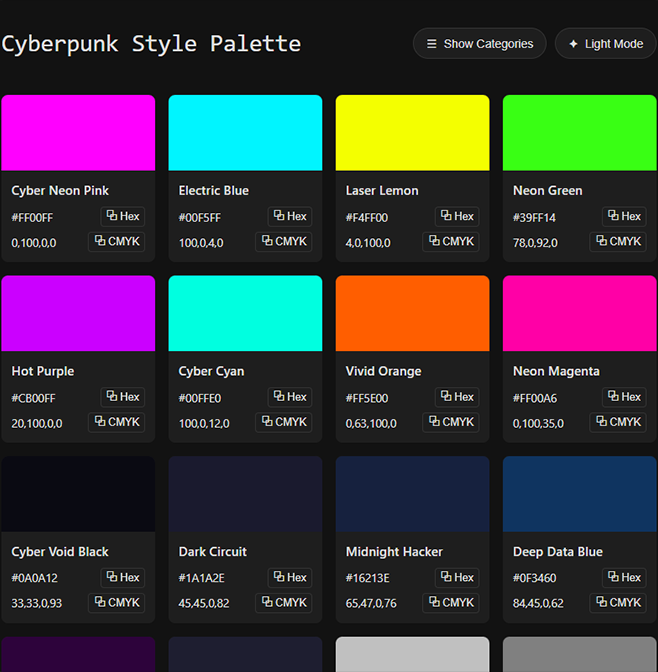Copy CMYK for Hot Purple
This screenshot has width=658, height=672.
pos(117,422)
